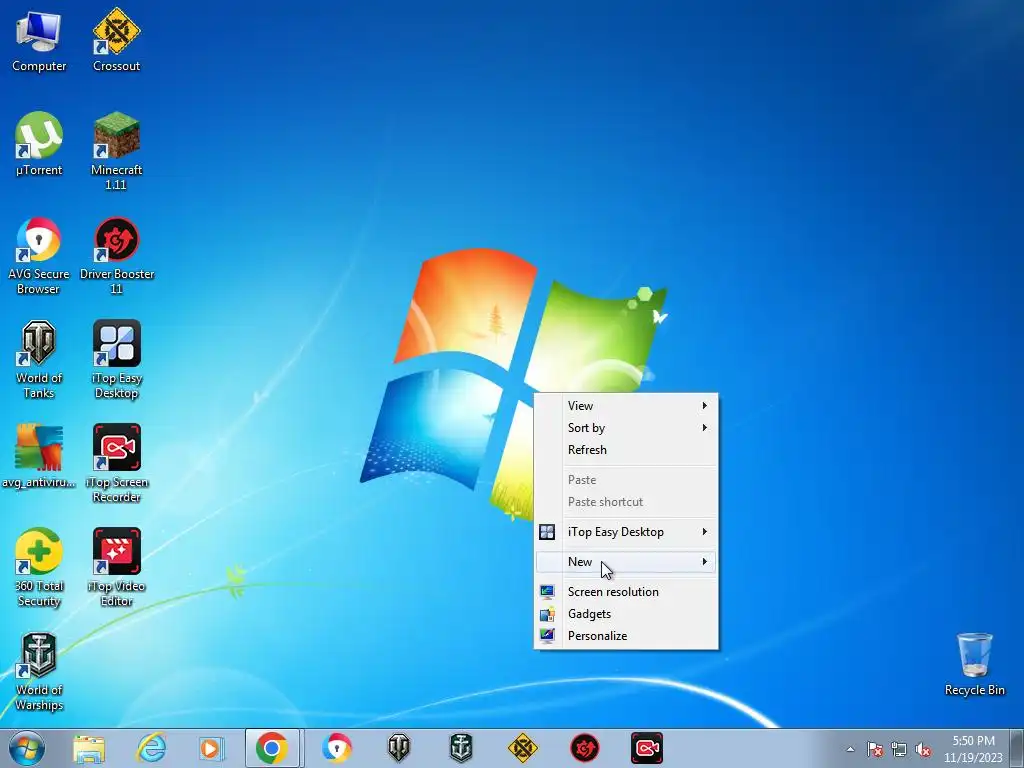This screenshot has height=768, width=1024.
Task: Open Windows Explorer from the taskbar
Action: pyautogui.click(x=89, y=748)
